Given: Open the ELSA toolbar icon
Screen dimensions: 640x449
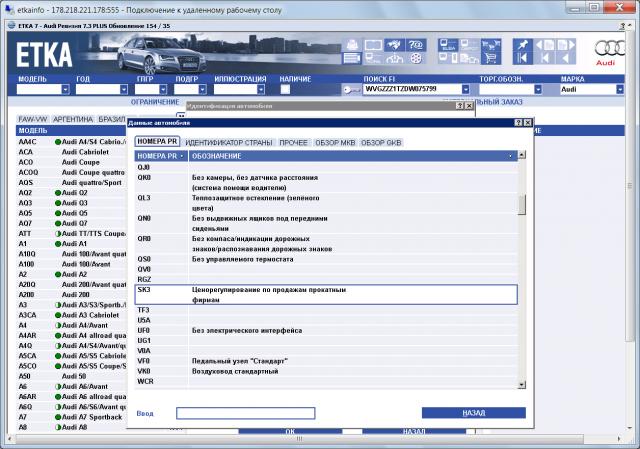Looking at the screenshot, I should (x=448, y=45).
